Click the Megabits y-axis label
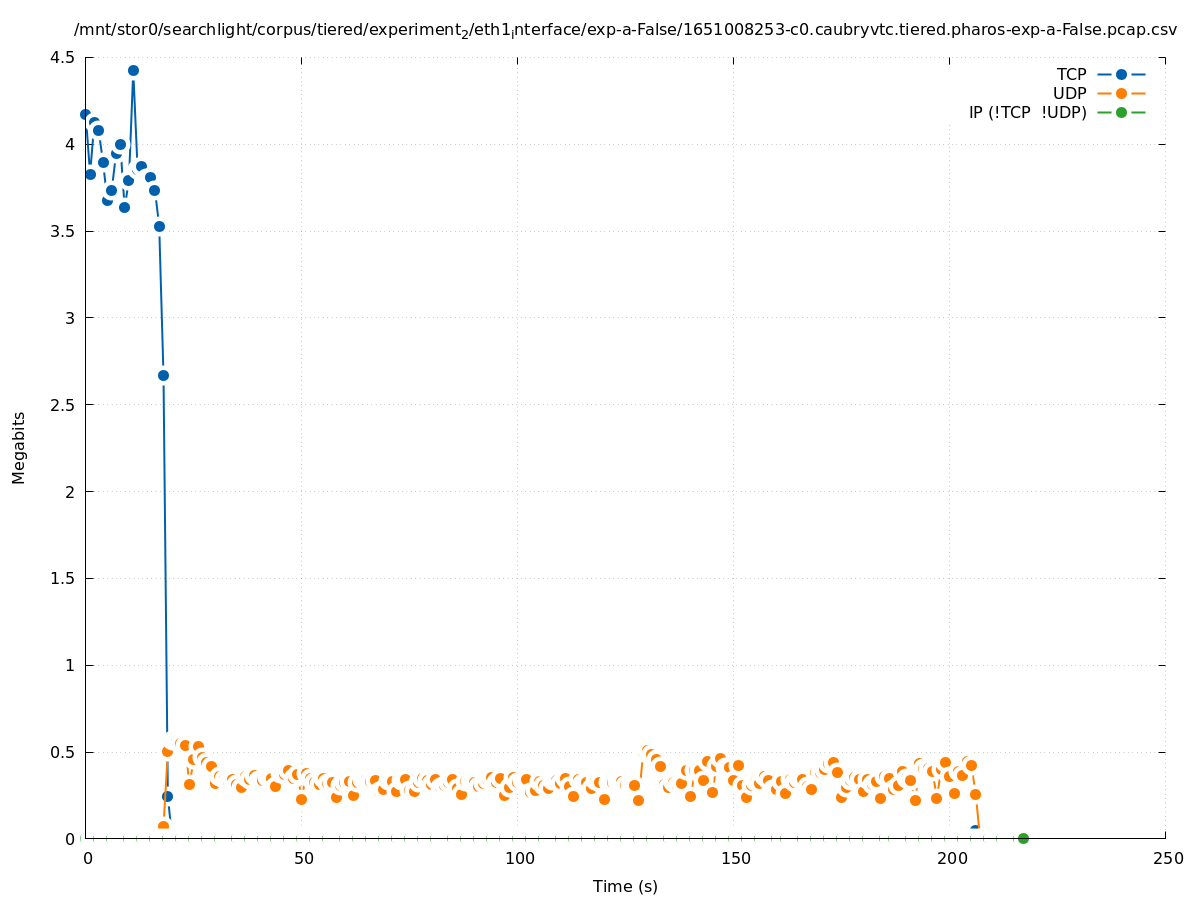1197x900 pixels. [x=19, y=447]
